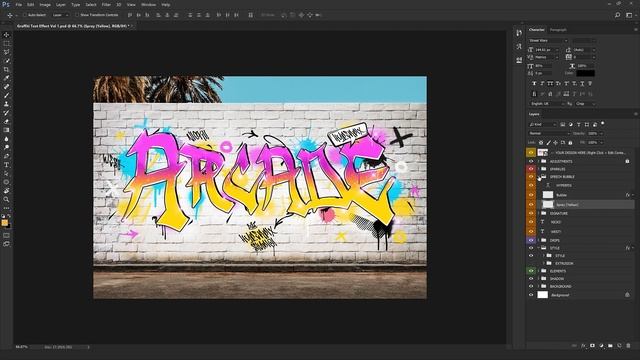The height and width of the screenshot is (360, 640).
Task: Switch to the Paragraph tab
Action: pos(558,30)
